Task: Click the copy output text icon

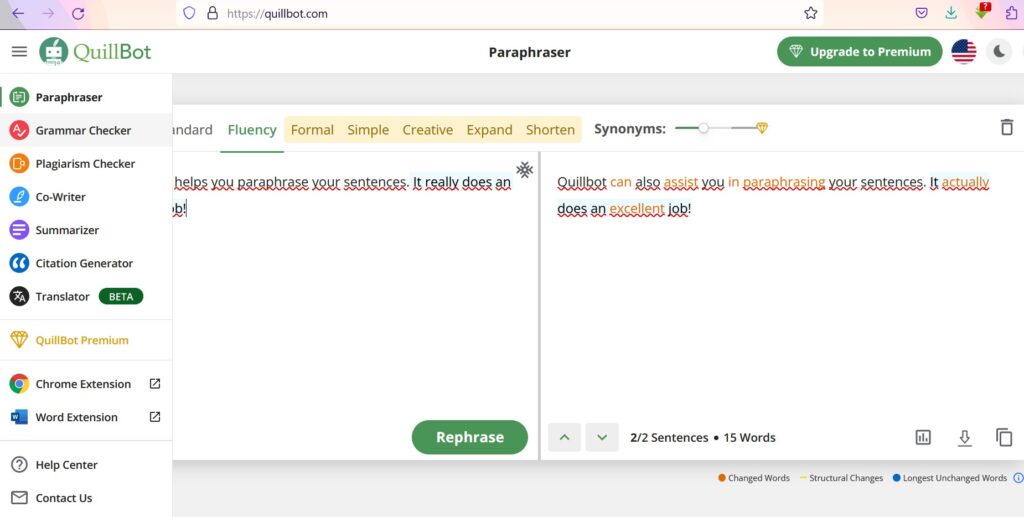Action: [x=1004, y=437]
